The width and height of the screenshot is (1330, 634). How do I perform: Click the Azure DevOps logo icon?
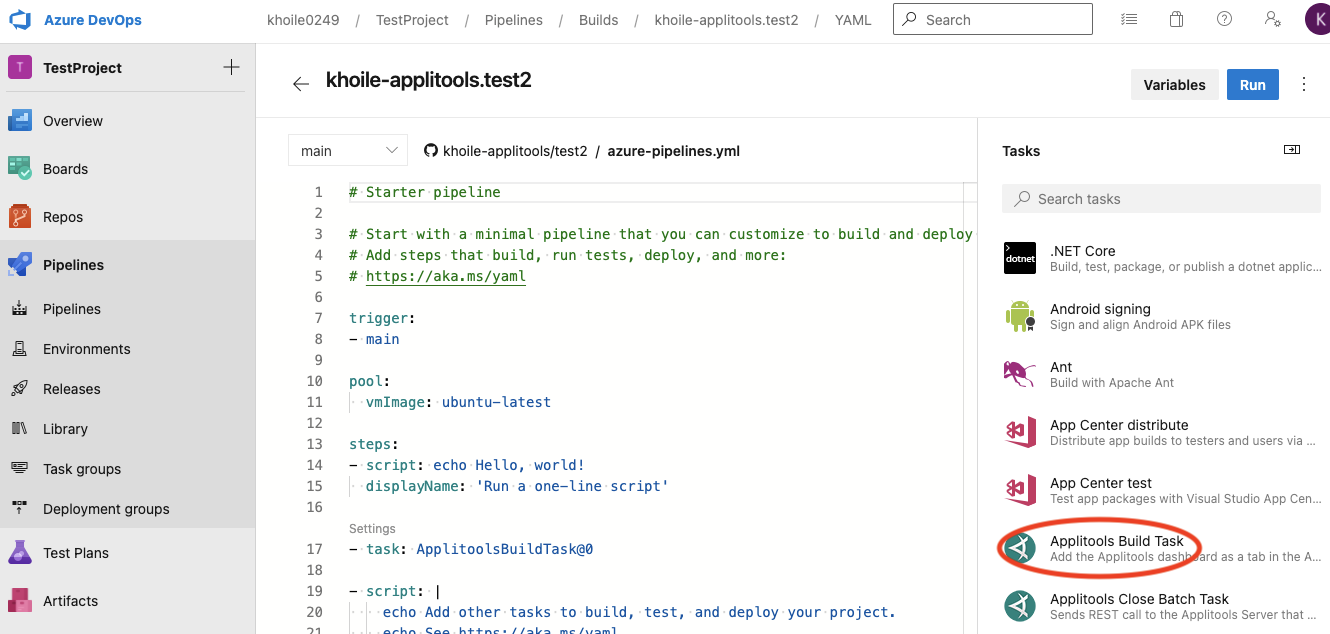coord(20,20)
